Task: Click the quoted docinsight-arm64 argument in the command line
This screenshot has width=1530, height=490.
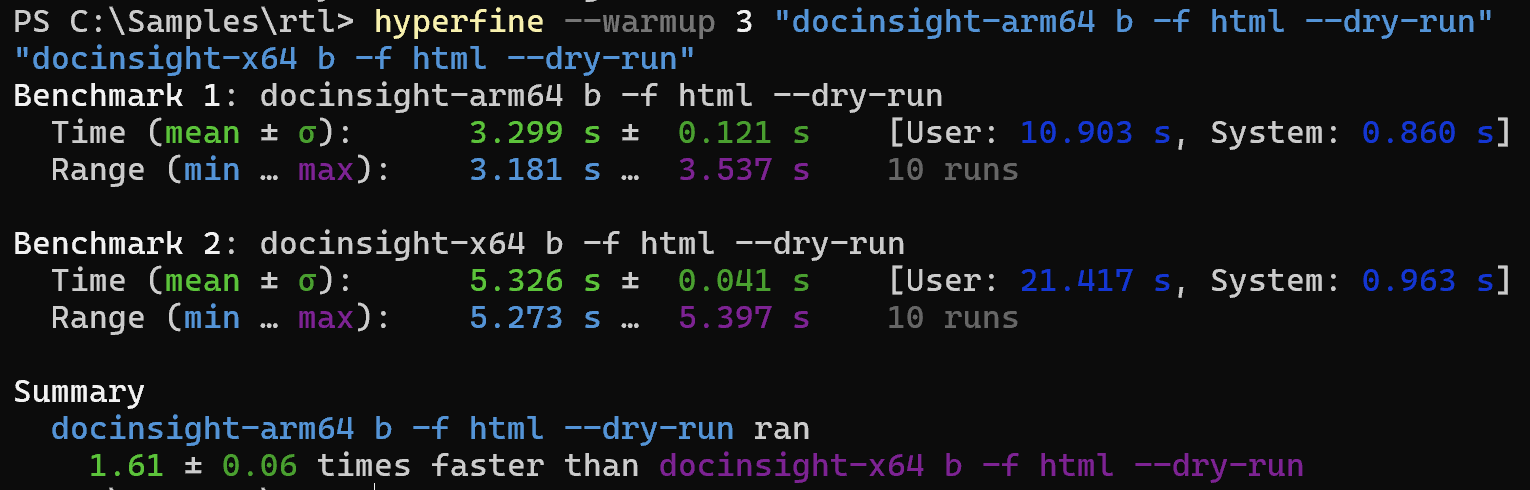Action: click(1134, 21)
